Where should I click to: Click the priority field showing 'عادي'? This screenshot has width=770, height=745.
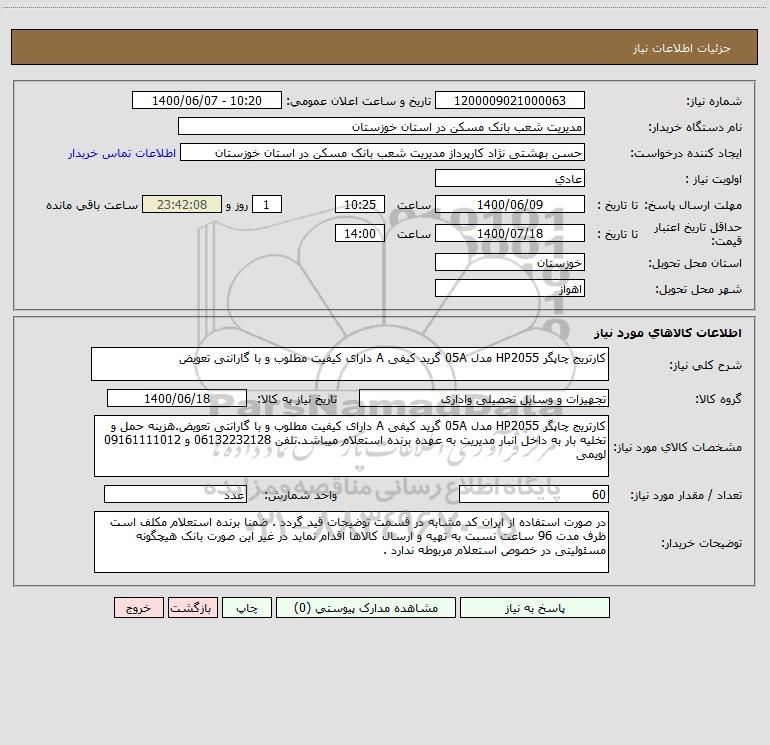[510, 178]
